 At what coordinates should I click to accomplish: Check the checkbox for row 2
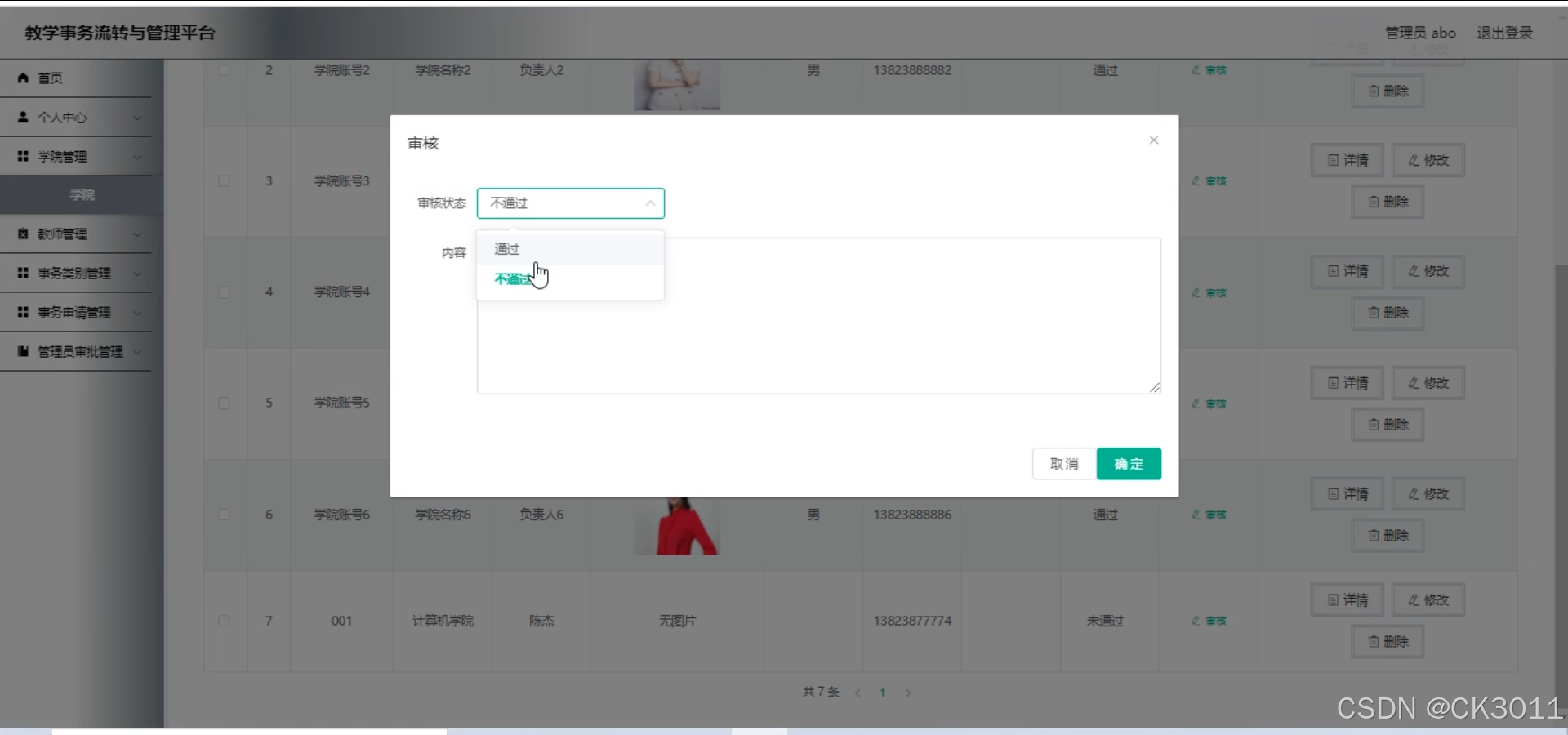tap(225, 70)
